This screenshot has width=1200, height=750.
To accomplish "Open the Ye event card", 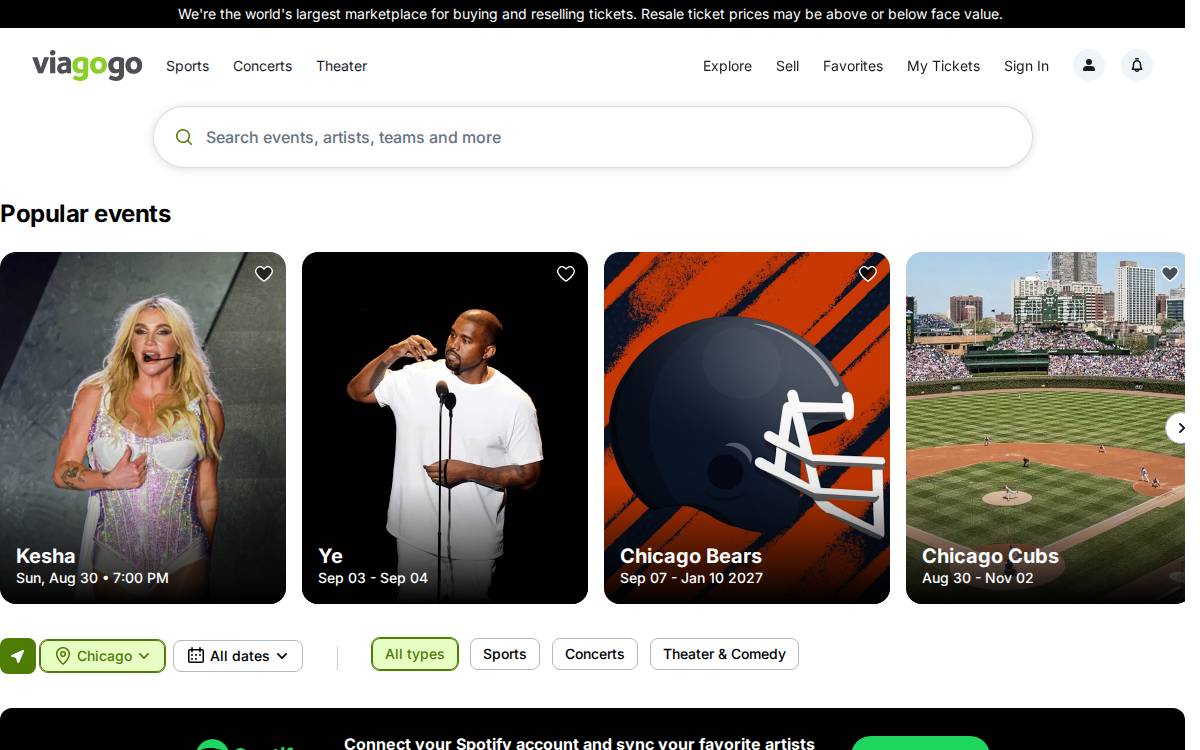I will (445, 428).
